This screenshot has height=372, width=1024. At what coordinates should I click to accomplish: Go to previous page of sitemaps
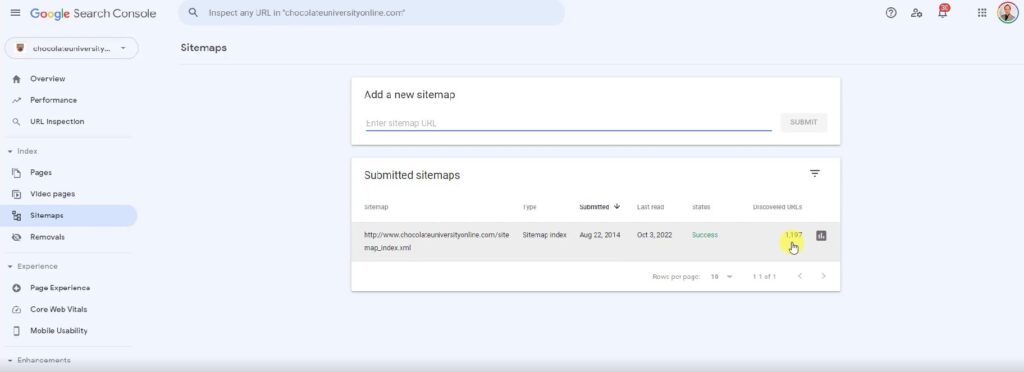click(x=799, y=276)
